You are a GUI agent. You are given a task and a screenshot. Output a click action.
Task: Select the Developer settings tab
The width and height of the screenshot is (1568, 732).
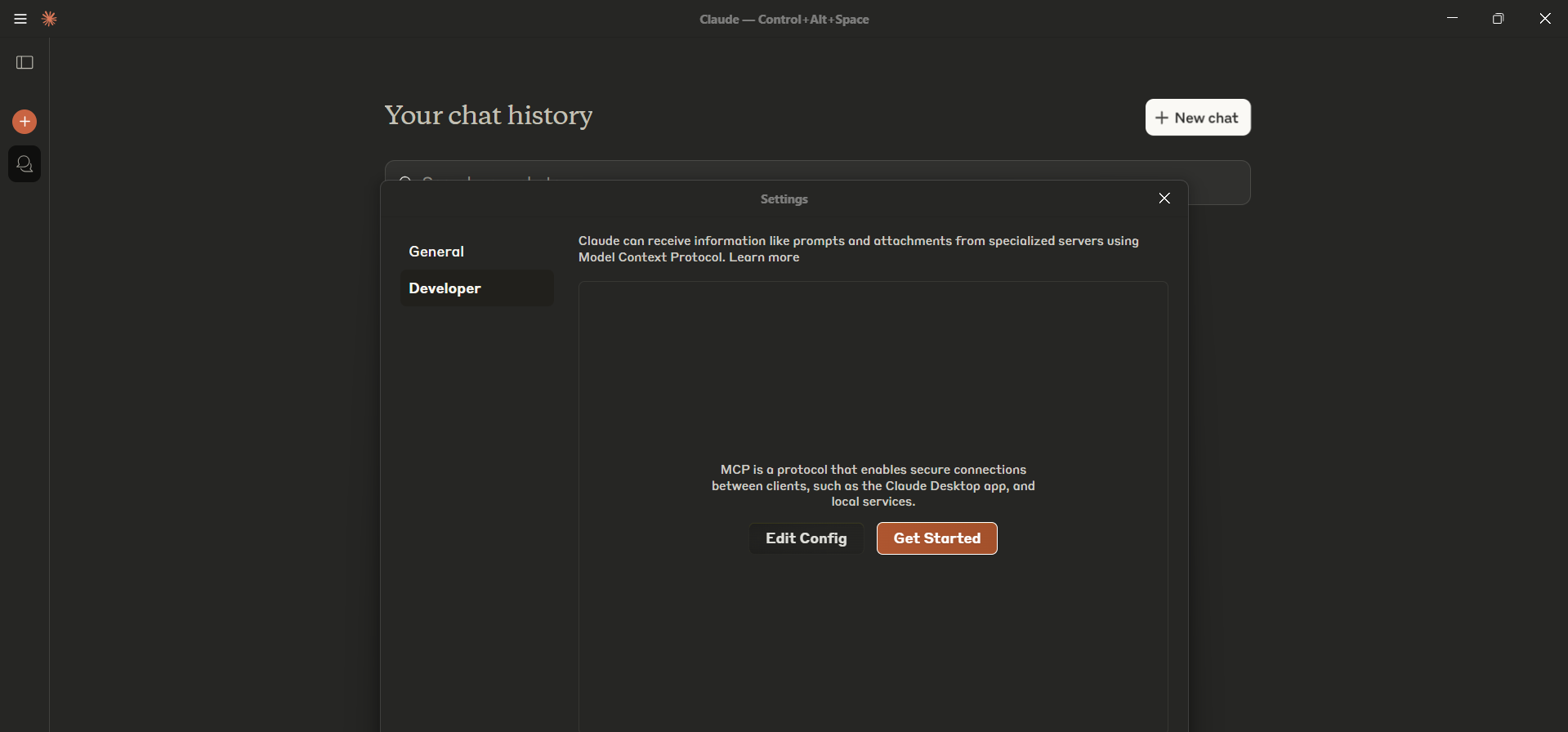click(x=477, y=288)
